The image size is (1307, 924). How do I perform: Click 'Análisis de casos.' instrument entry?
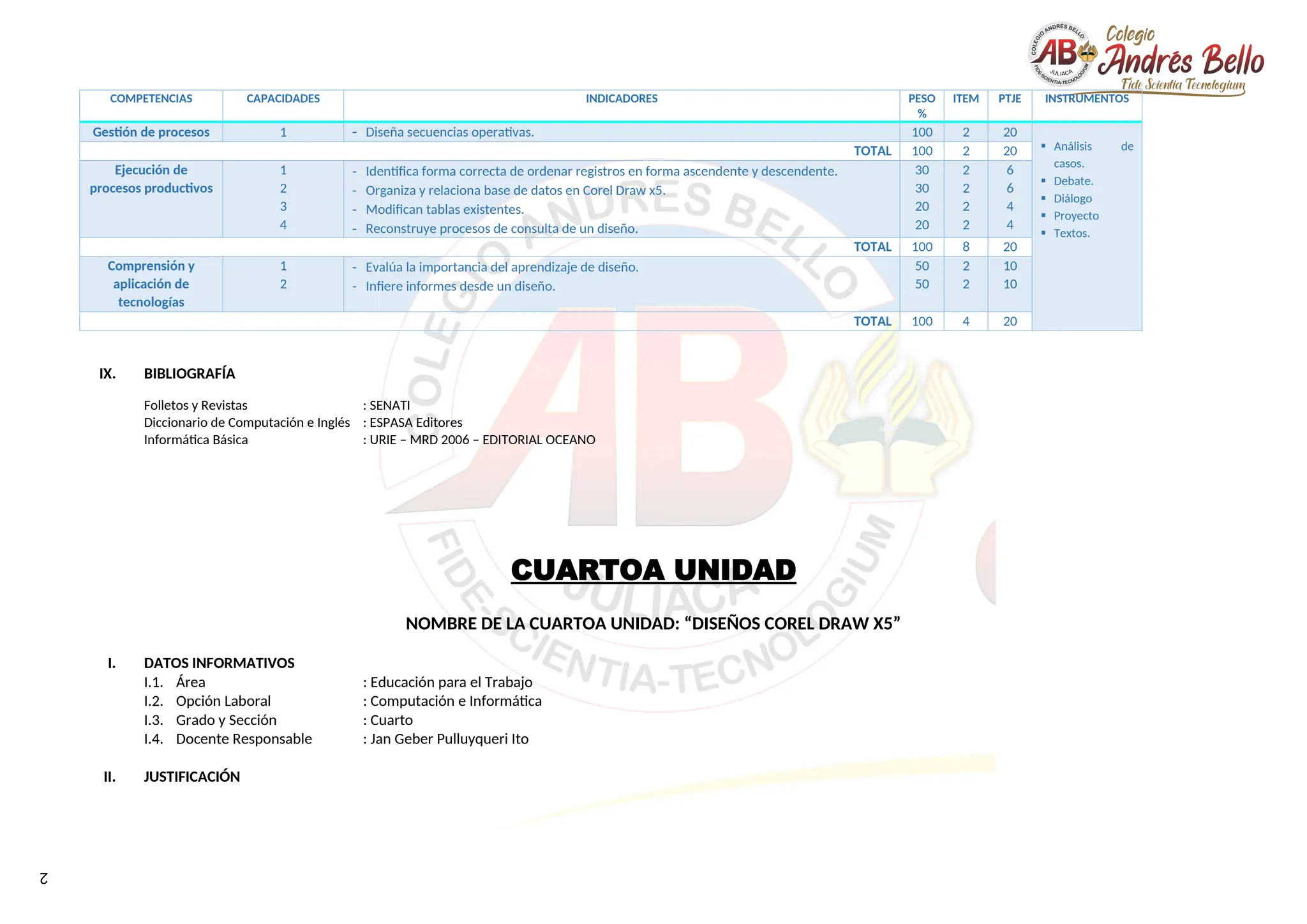point(1093,155)
